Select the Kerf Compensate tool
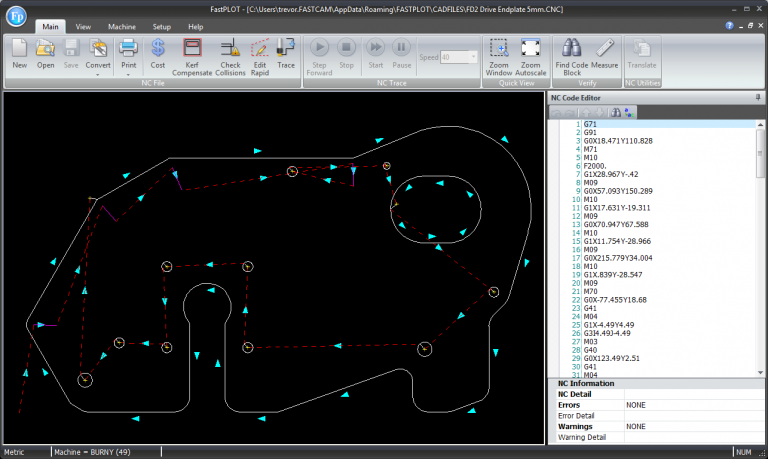The width and height of the screenshot is (768, 459). (192, 52)
